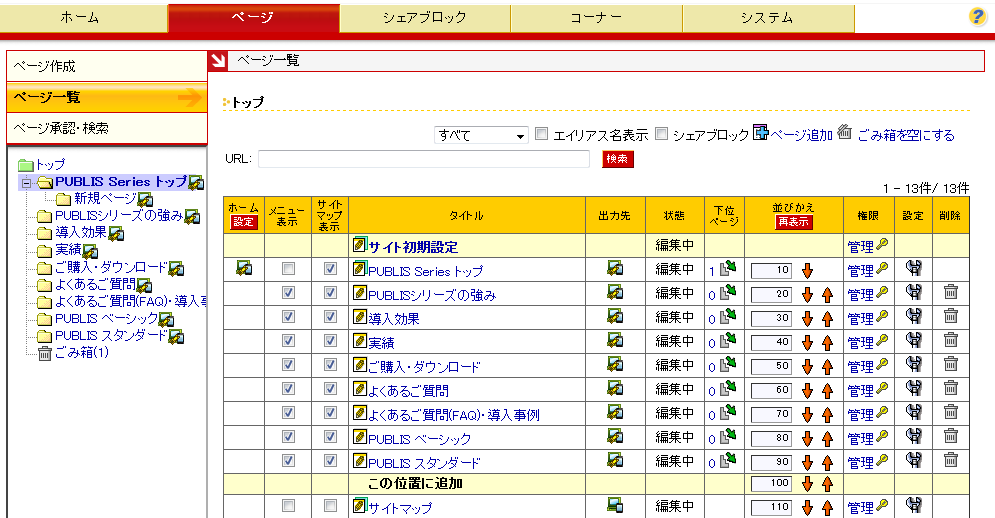995x518 pixels.
Task: Click the key icon in 実績 row
Action: tap(882, 341)
